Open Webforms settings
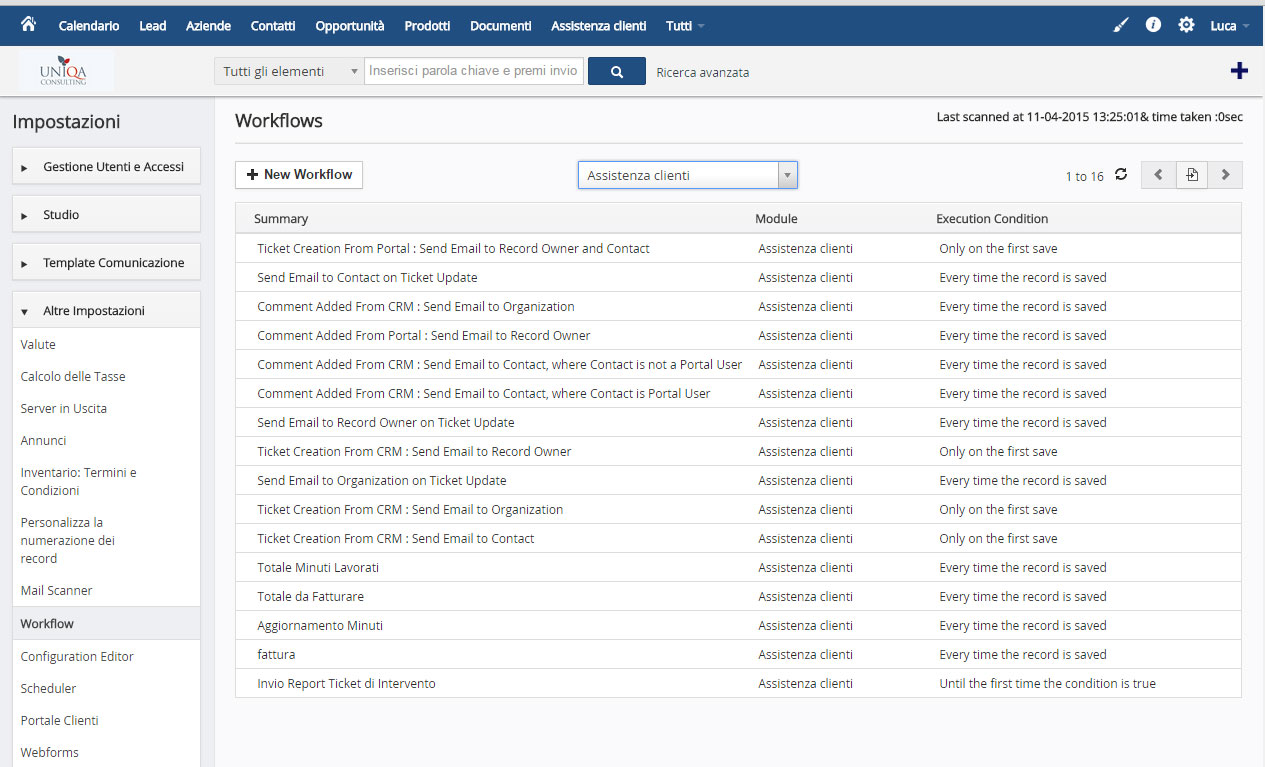The height and width of the screenshot is (767, 1265). click(x=49, y=753)
